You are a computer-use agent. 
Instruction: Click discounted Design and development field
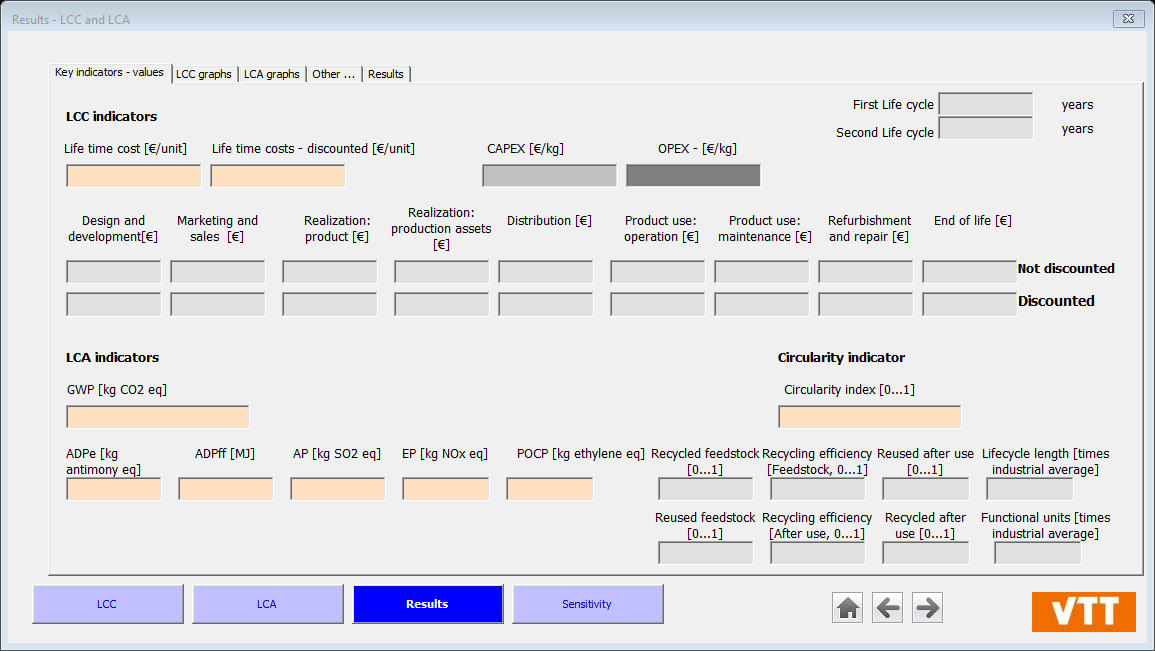pos(113,304)
